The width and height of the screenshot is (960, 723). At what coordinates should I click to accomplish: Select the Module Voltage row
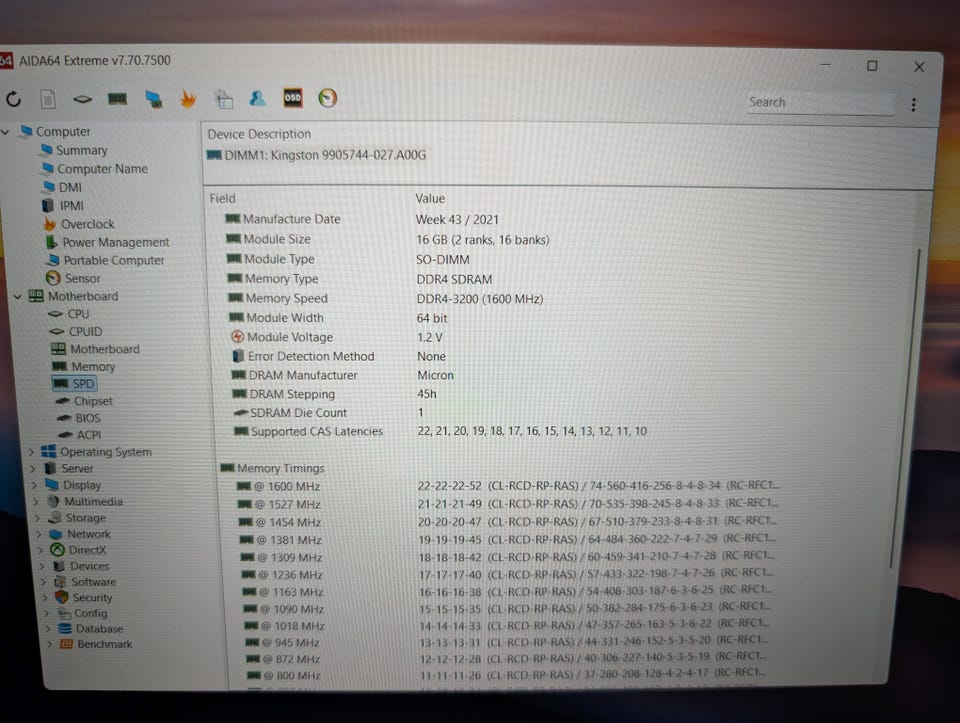pos(337,337)
